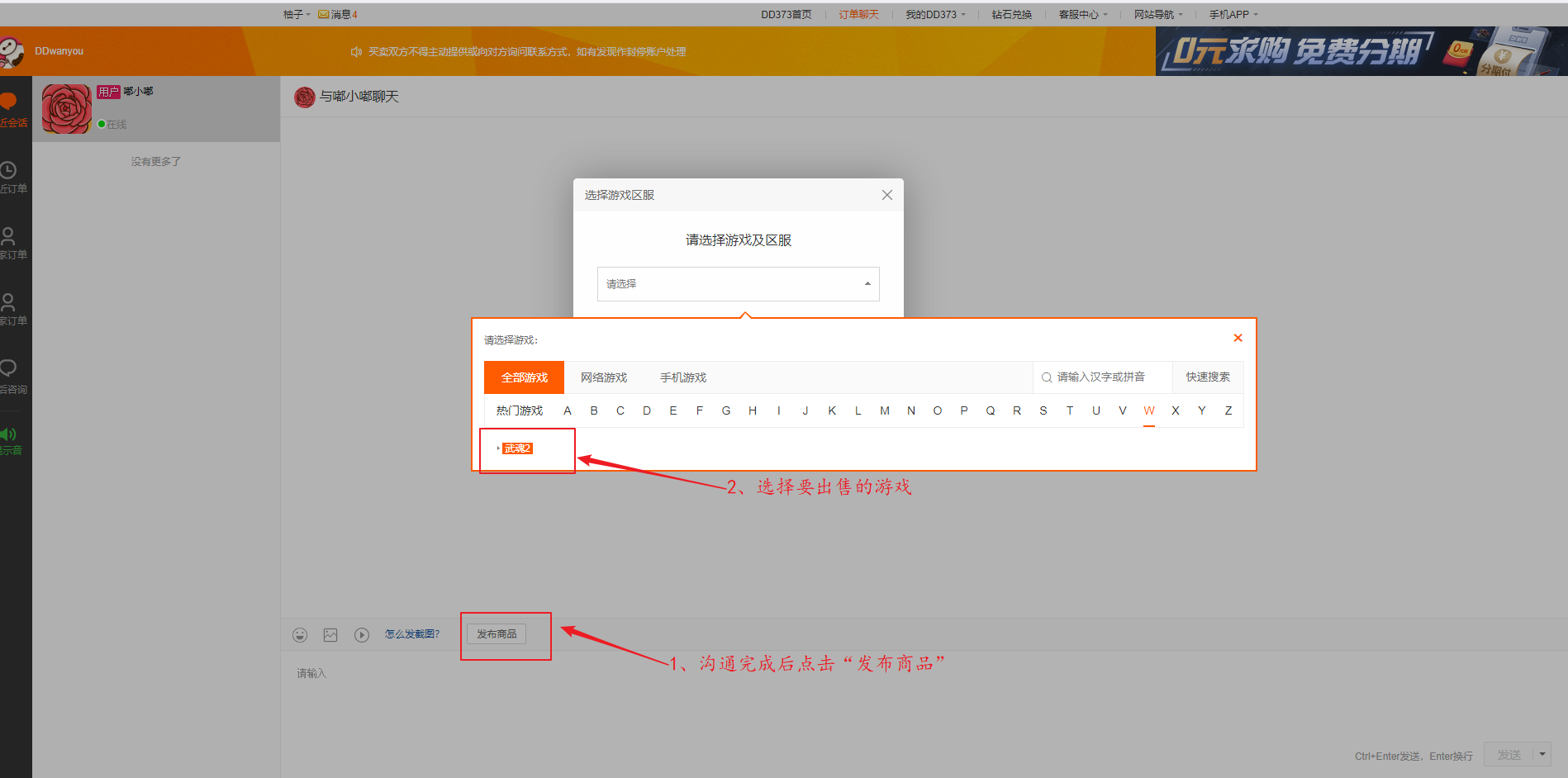
Task: Open the 钻石兑换 link
Action: tap(1012, 14)
